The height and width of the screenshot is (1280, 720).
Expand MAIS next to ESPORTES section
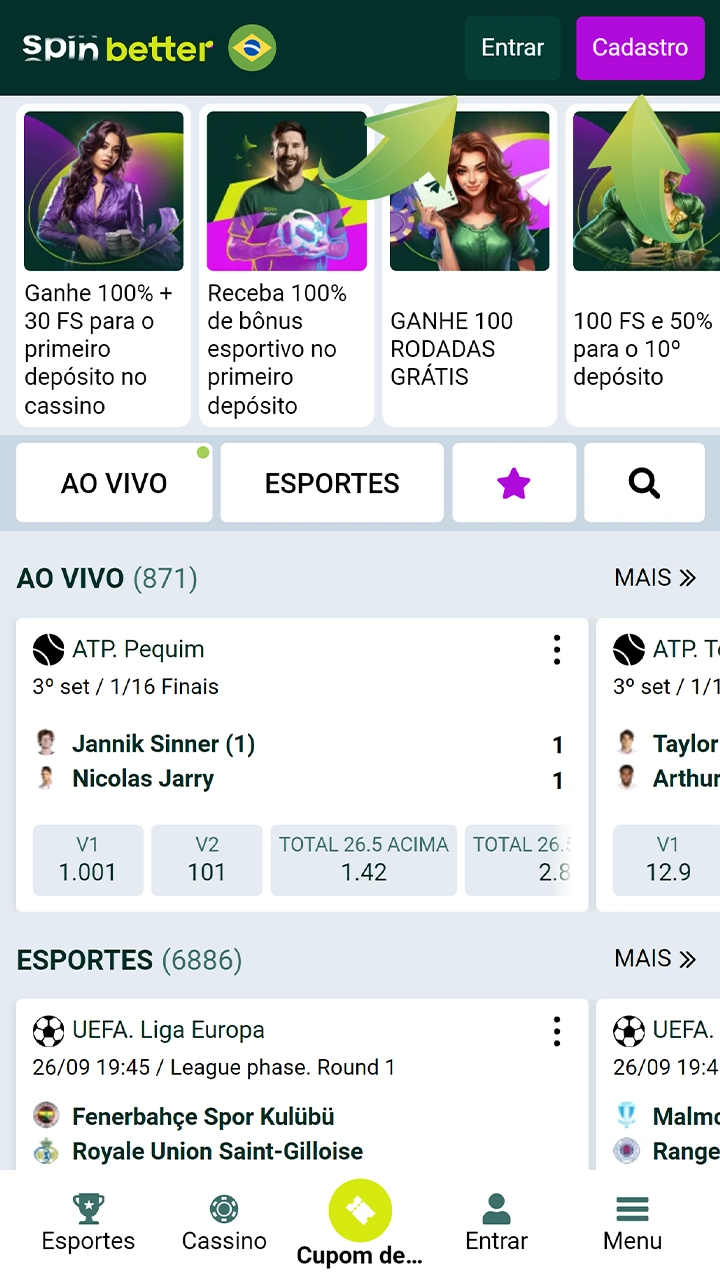[x=655, y=959]
